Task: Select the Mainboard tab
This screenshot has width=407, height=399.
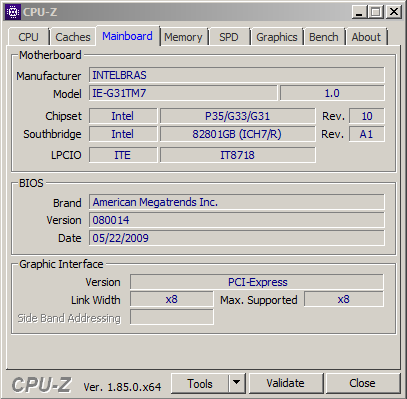Action: (x=127, y=36)
